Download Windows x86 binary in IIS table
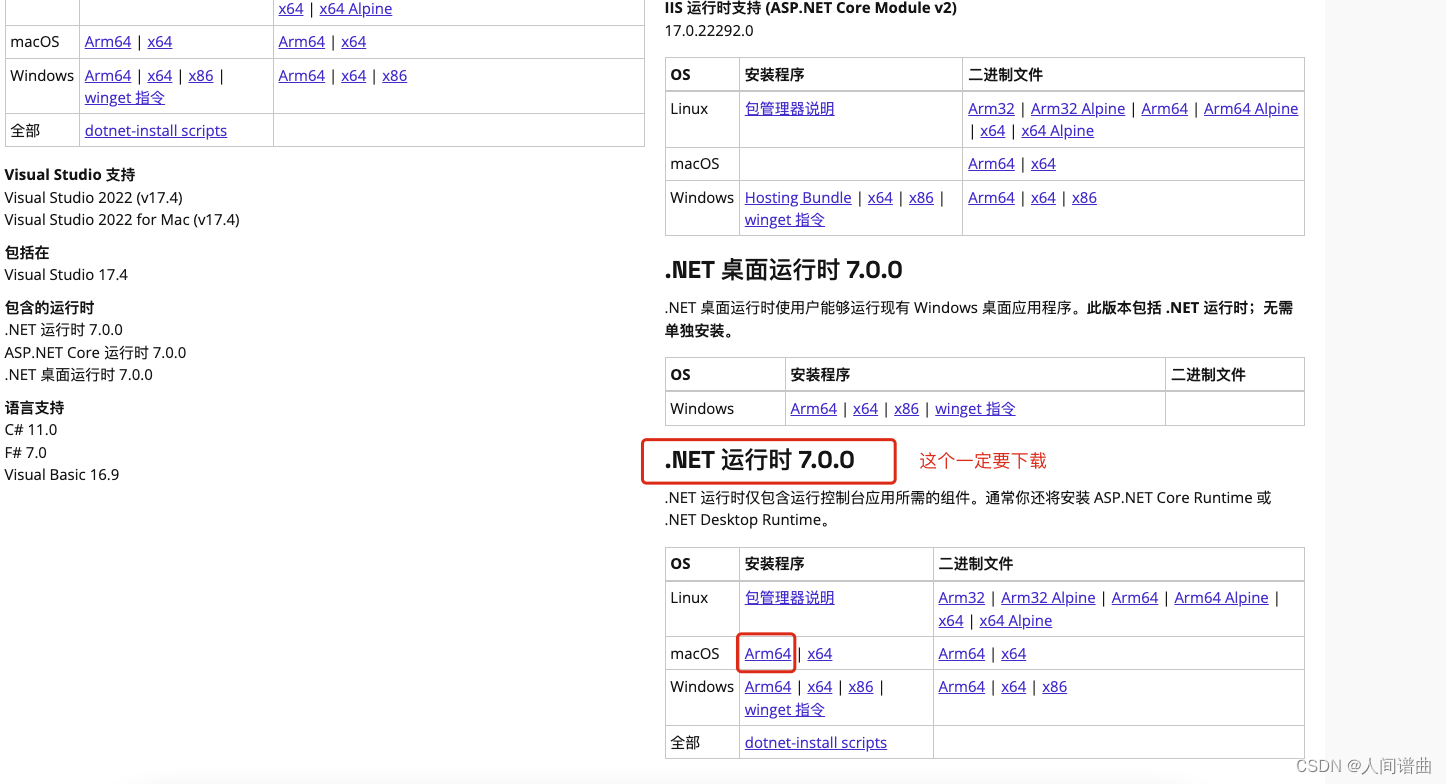The height and width of the screenshot is (784, 1446). pyautogui.click(x=1084, y=197)
